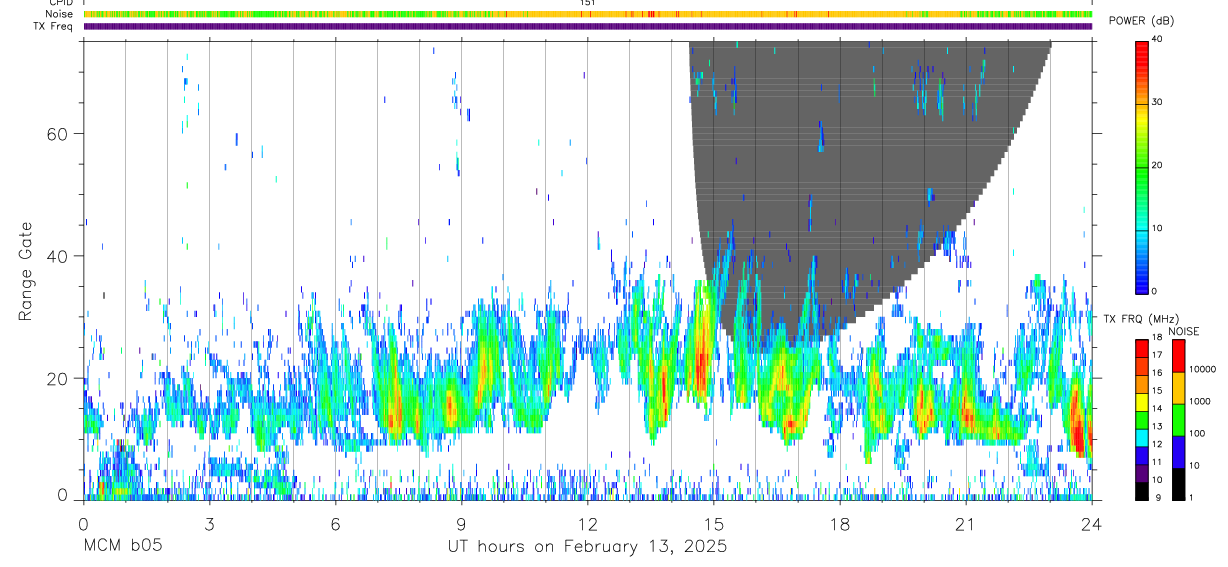Image resolution: width=1228 pixels, height=567 pixels.
Task: Click the CPID value 151
Action: 588,3
